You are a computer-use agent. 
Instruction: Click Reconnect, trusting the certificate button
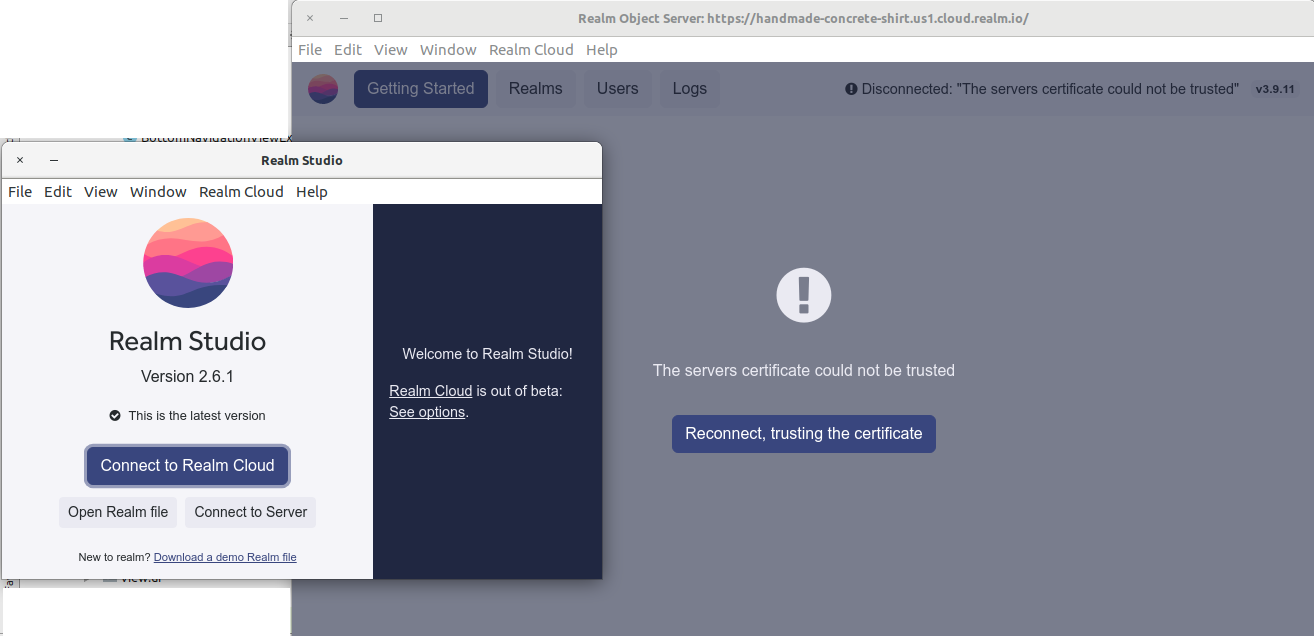point(804,434)
